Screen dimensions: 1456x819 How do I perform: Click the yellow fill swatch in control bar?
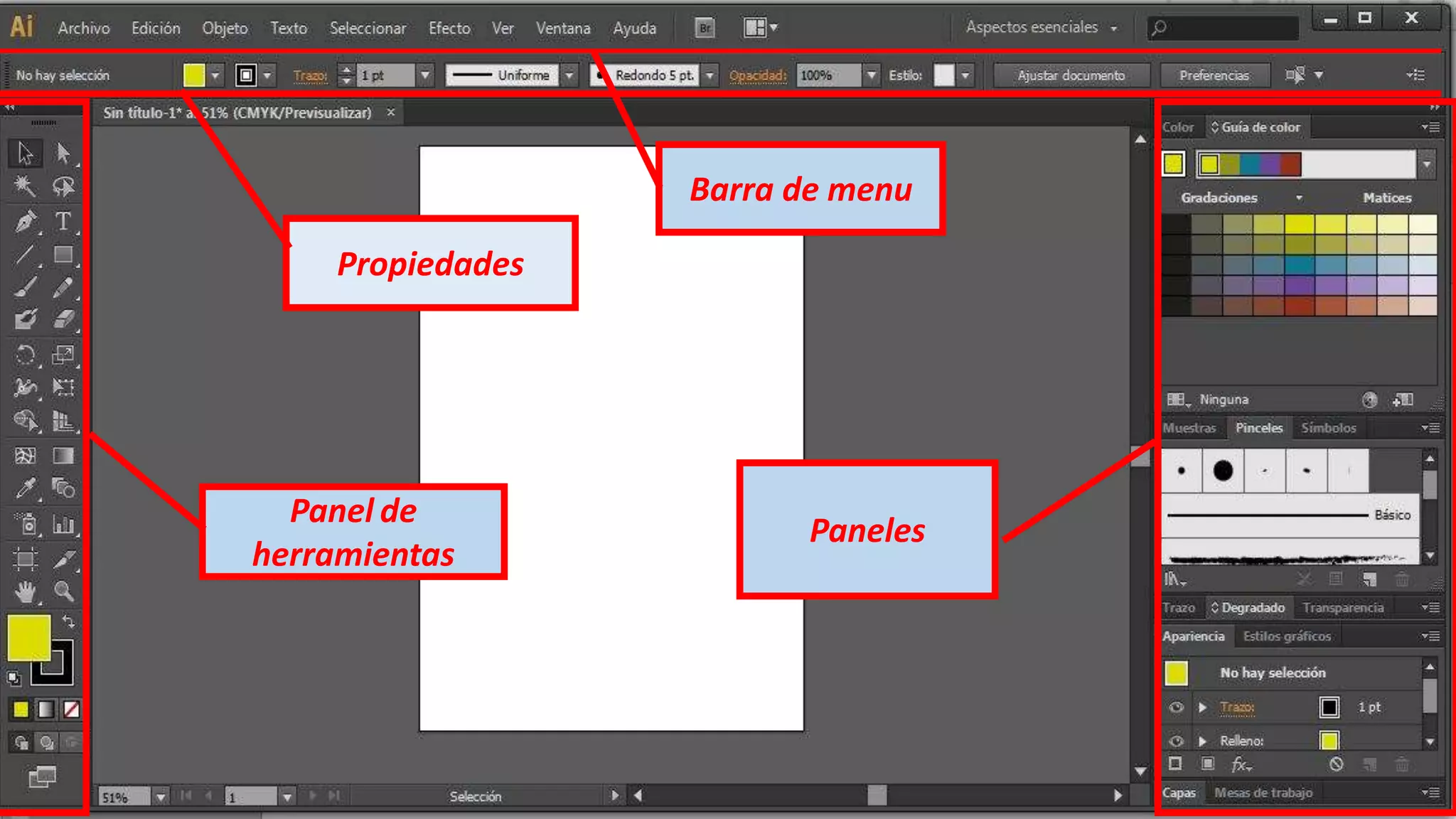[x=193, y=75]
